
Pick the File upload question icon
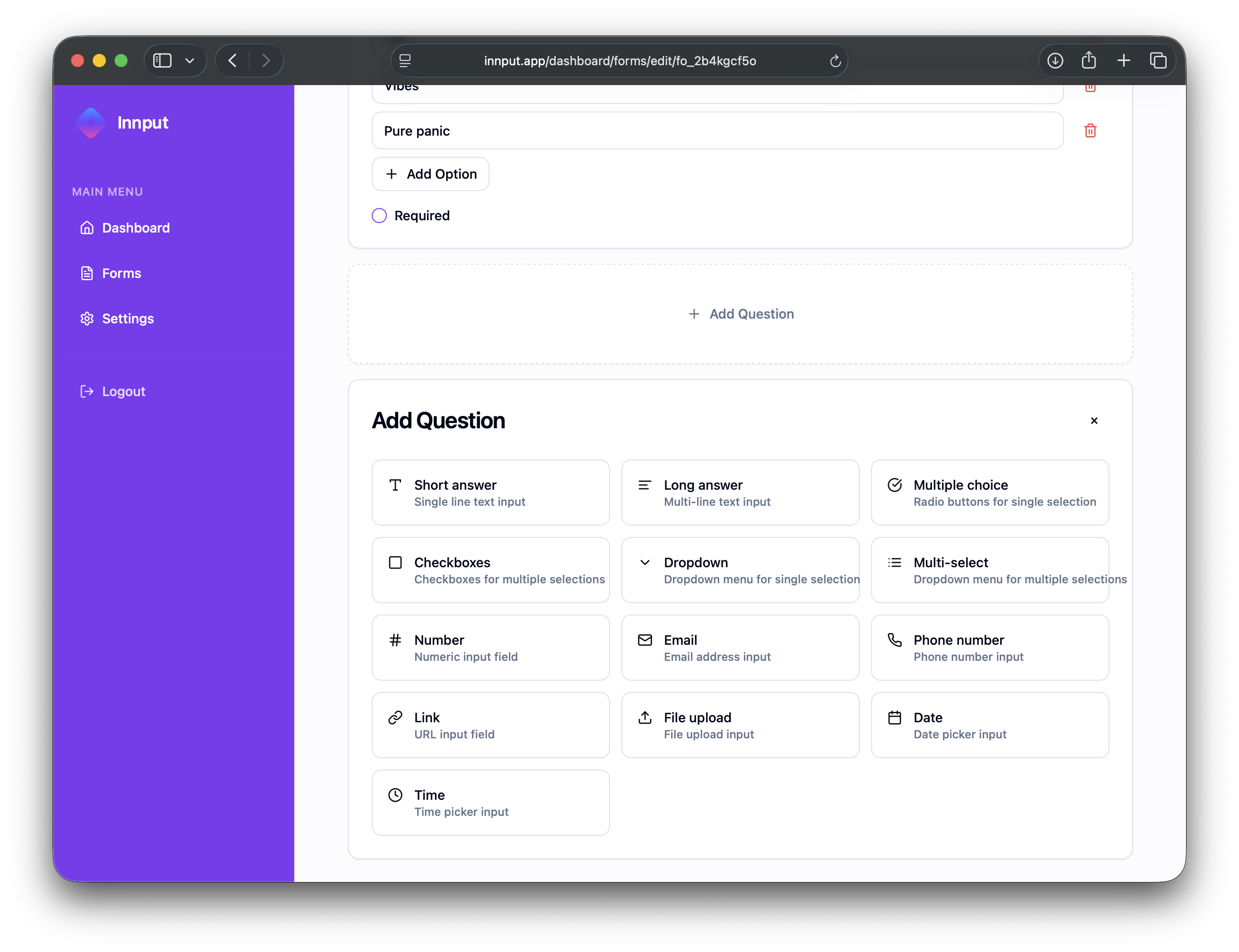pyautogui.click(x=645, y=717)
